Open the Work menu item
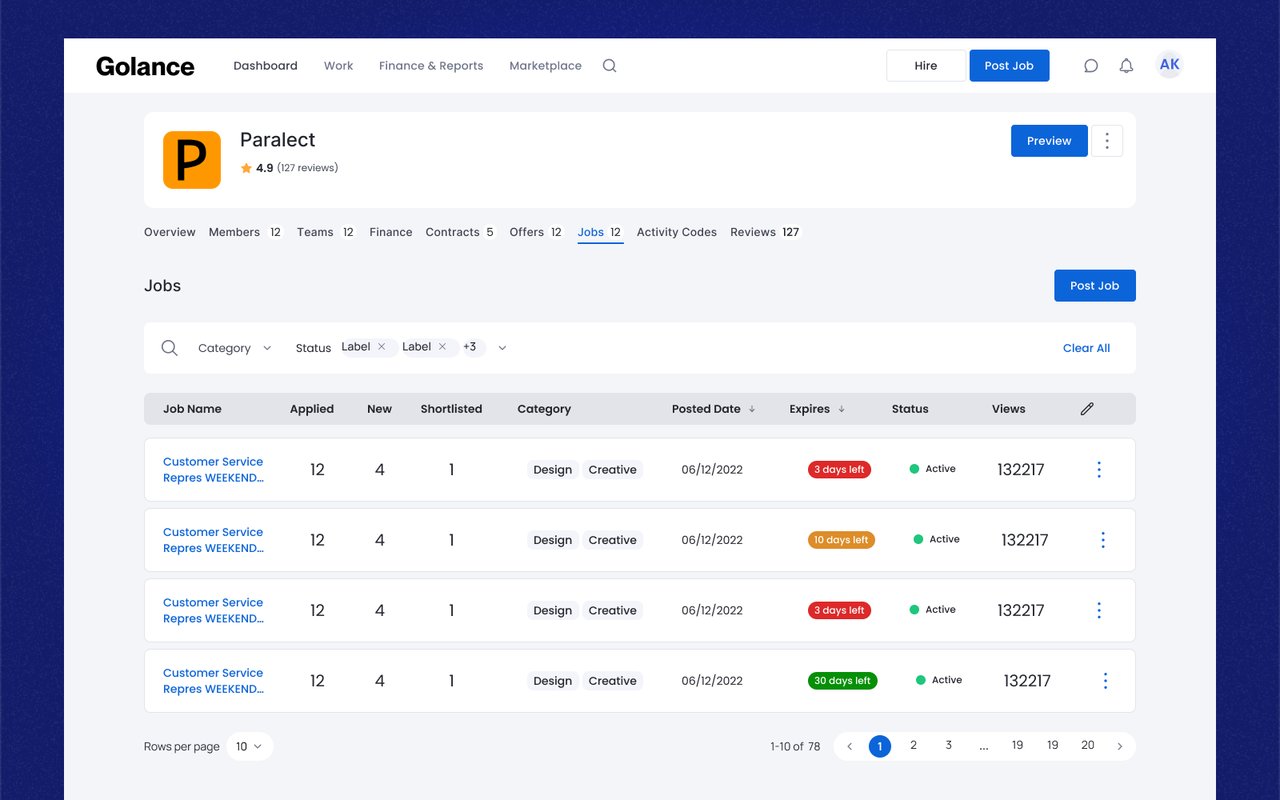The image size is (1280, 800). point(338,66)
